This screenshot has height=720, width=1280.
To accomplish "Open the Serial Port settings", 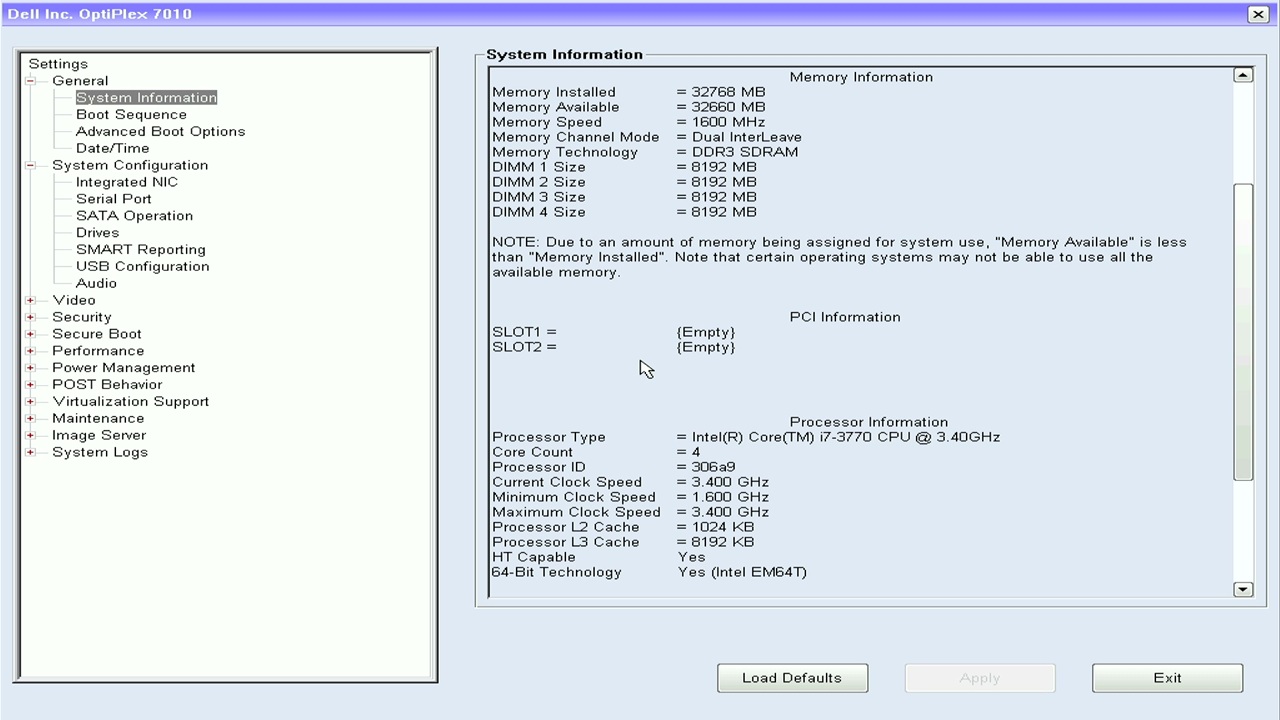I will (114, 199).
